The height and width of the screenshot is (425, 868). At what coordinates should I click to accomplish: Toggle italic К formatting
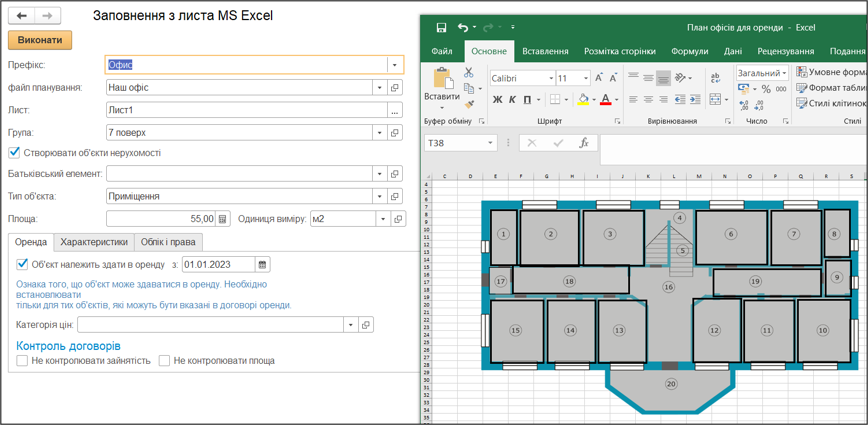[x=512, y=100]
